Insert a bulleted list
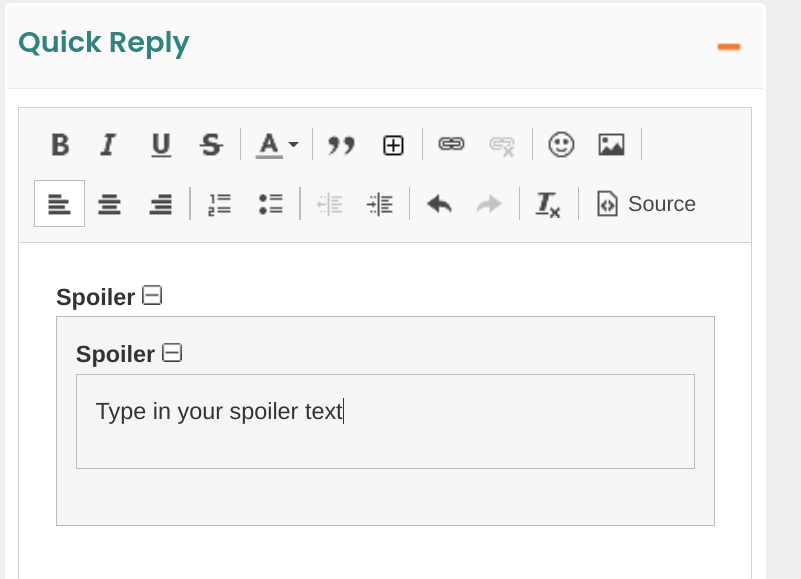The image size is (801, 579). click(270, 204)
